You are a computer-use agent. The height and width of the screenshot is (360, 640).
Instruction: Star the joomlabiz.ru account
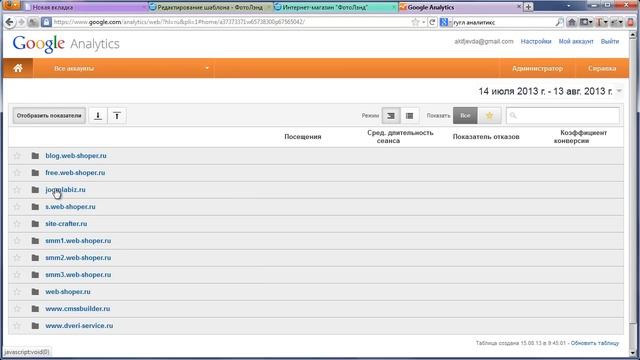17,190
